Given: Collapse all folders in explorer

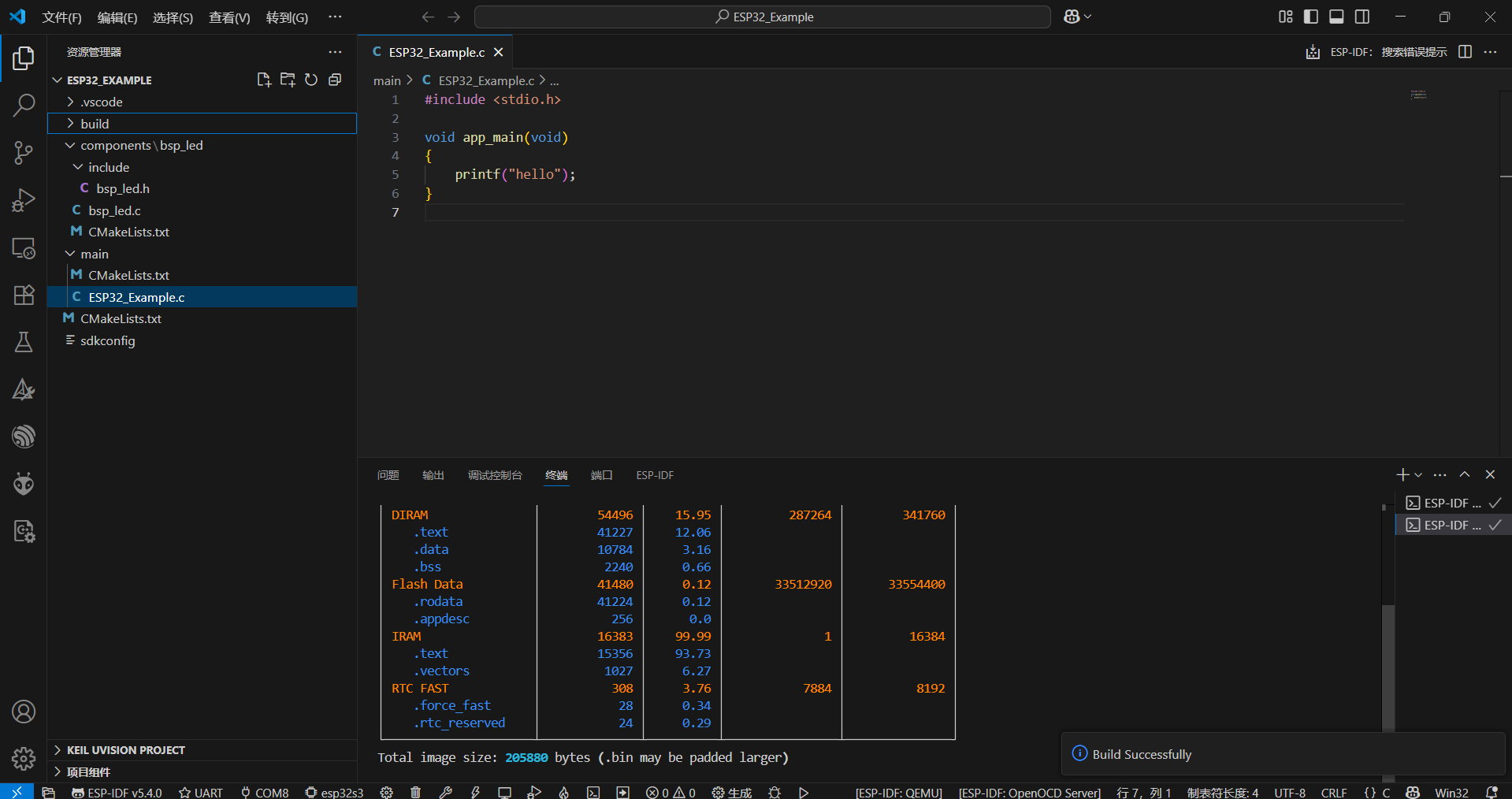Looking at the screenshot, I should pos(335,80).
